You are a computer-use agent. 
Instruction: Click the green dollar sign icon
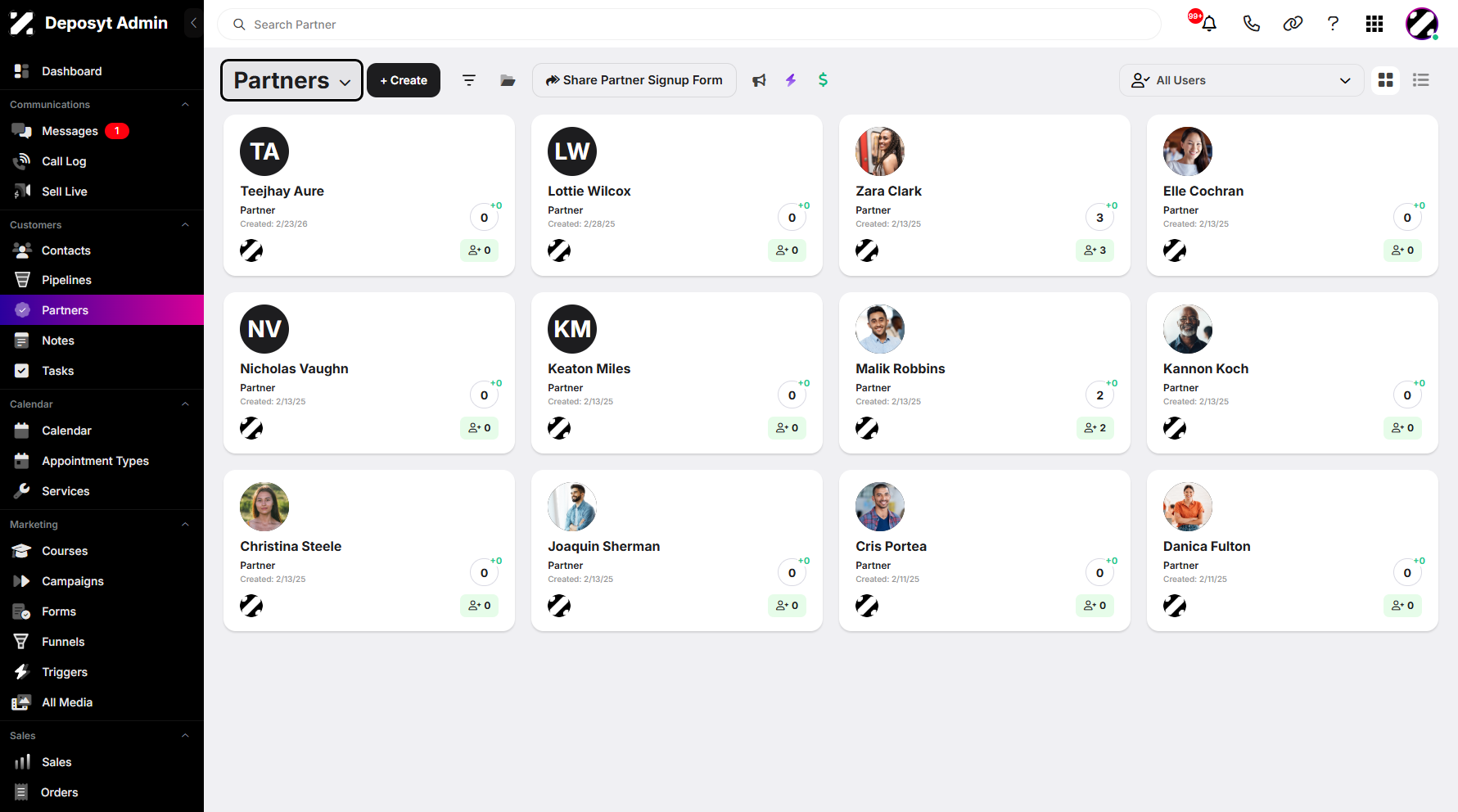(x=823, y=79)
